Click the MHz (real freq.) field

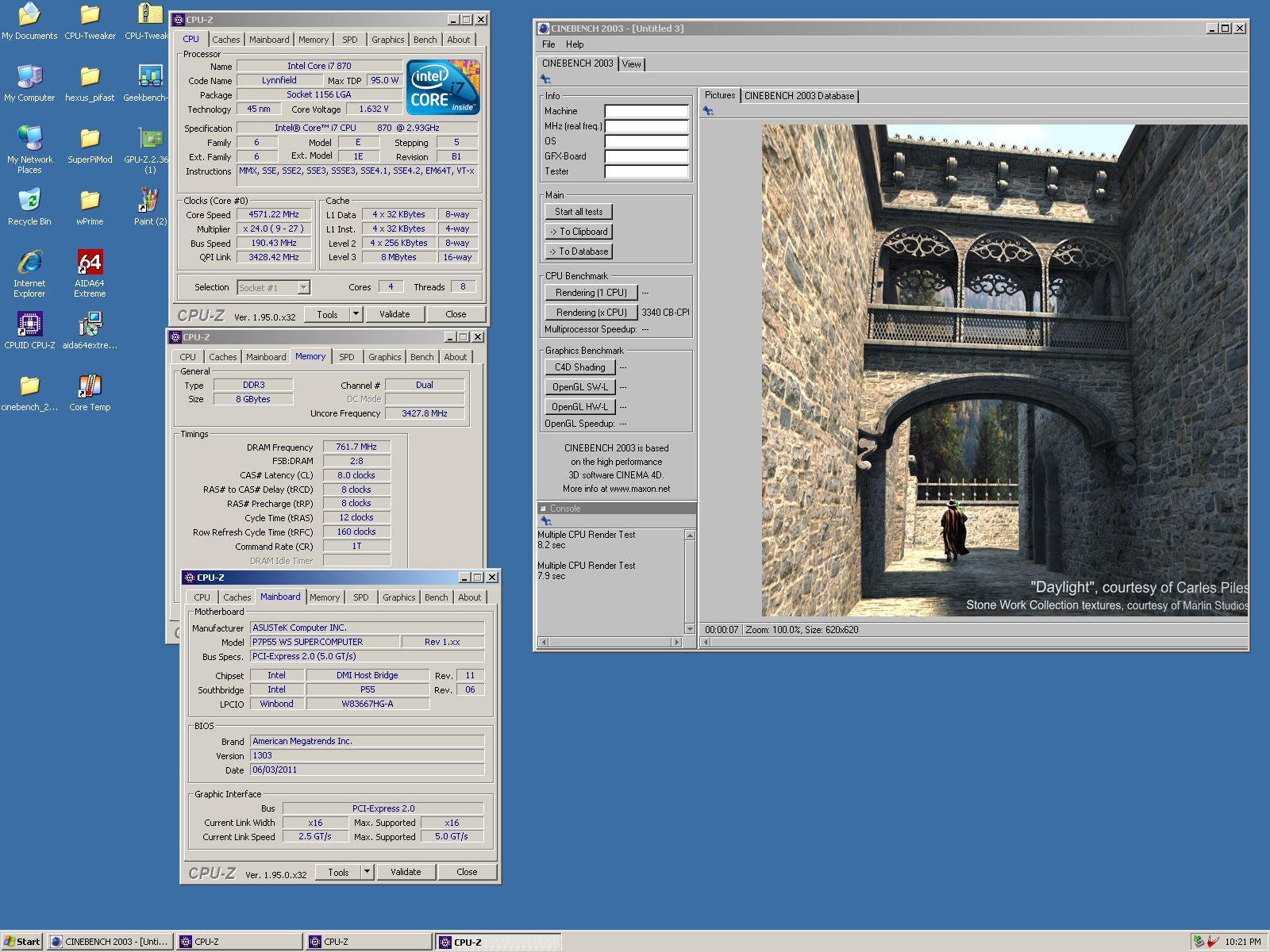click(646, 126)
